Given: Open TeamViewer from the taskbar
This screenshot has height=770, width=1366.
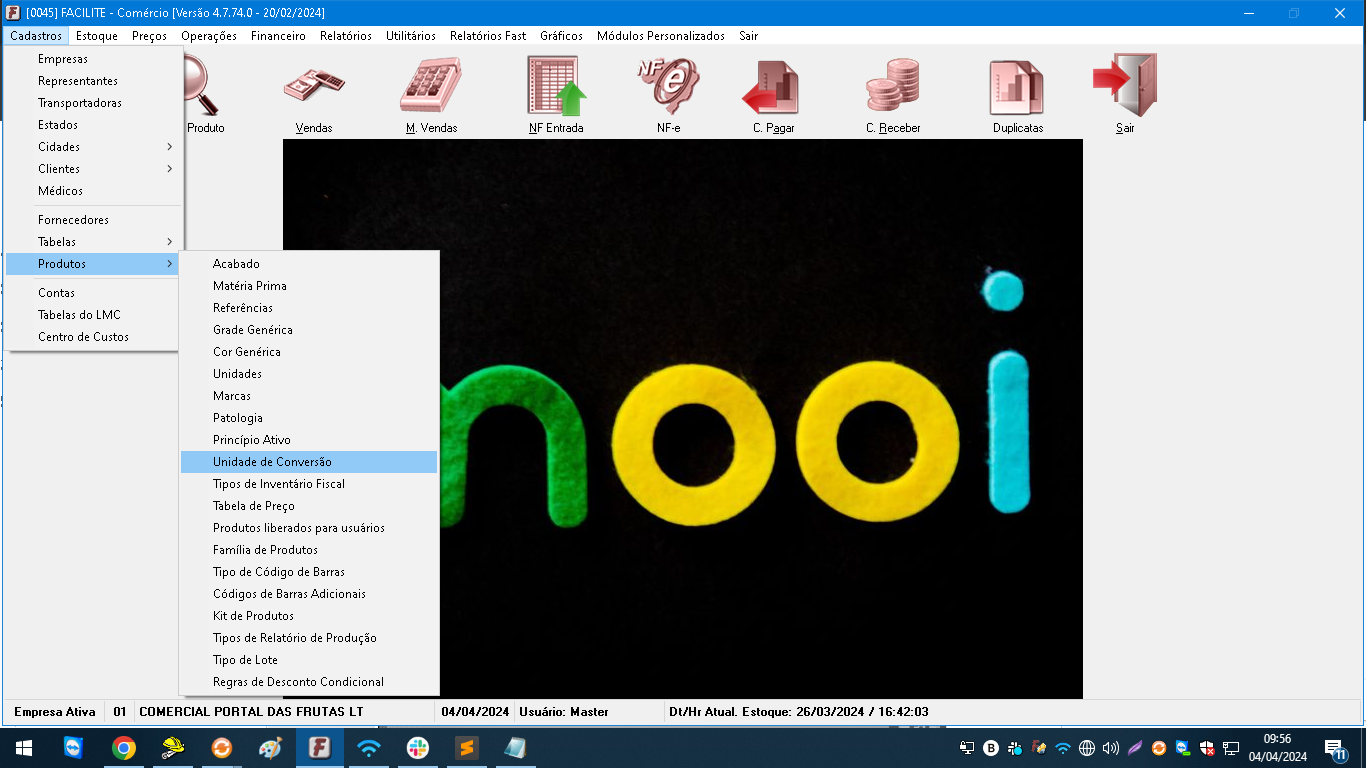Looking at the screenshot, I should [74, 748].
